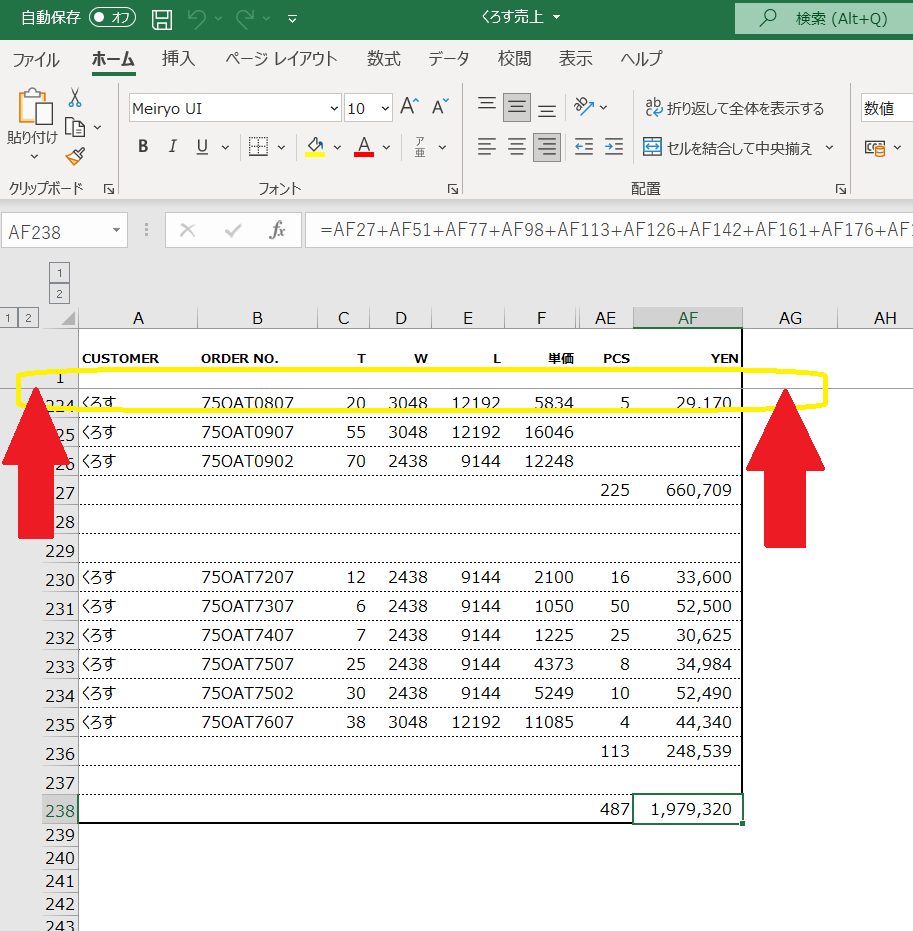This screenshot has height=931, width=913.
Task: Open the データ tab
Action: 449,58
